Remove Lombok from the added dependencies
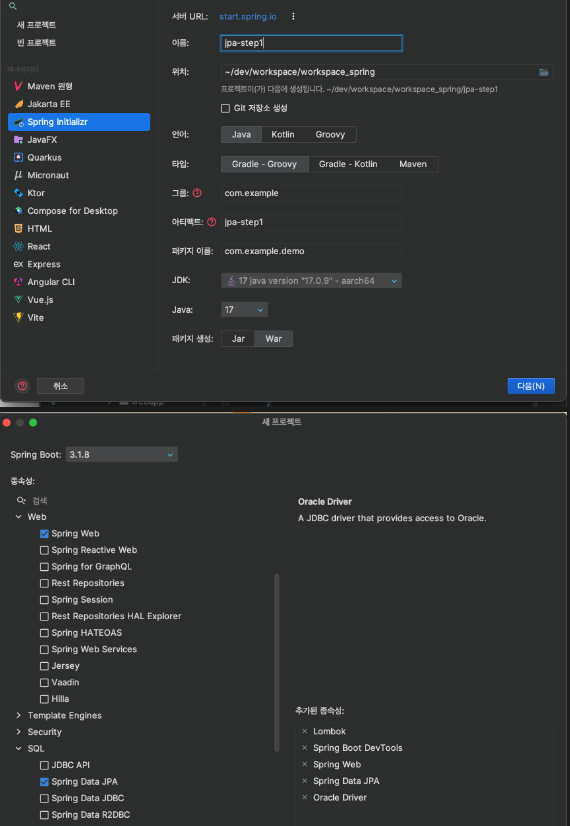This screenshot has height=826, width=570. click(304, 731)
